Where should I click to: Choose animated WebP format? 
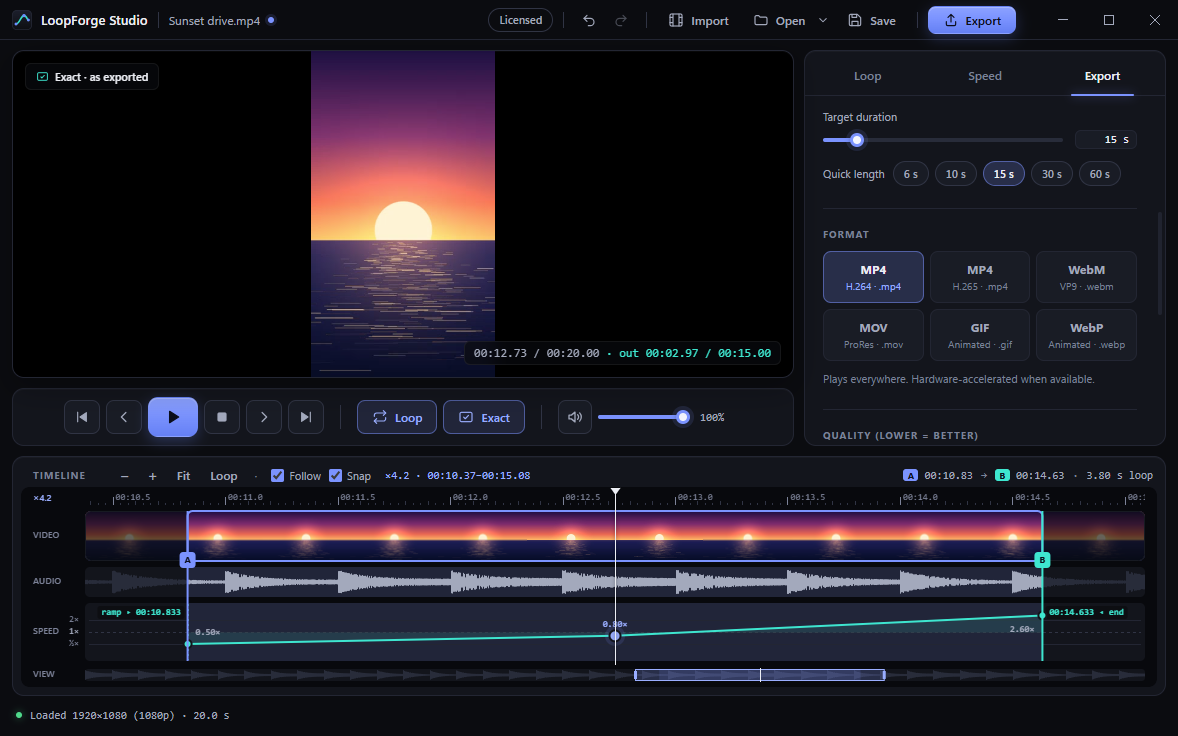(x=1086, y=335)
